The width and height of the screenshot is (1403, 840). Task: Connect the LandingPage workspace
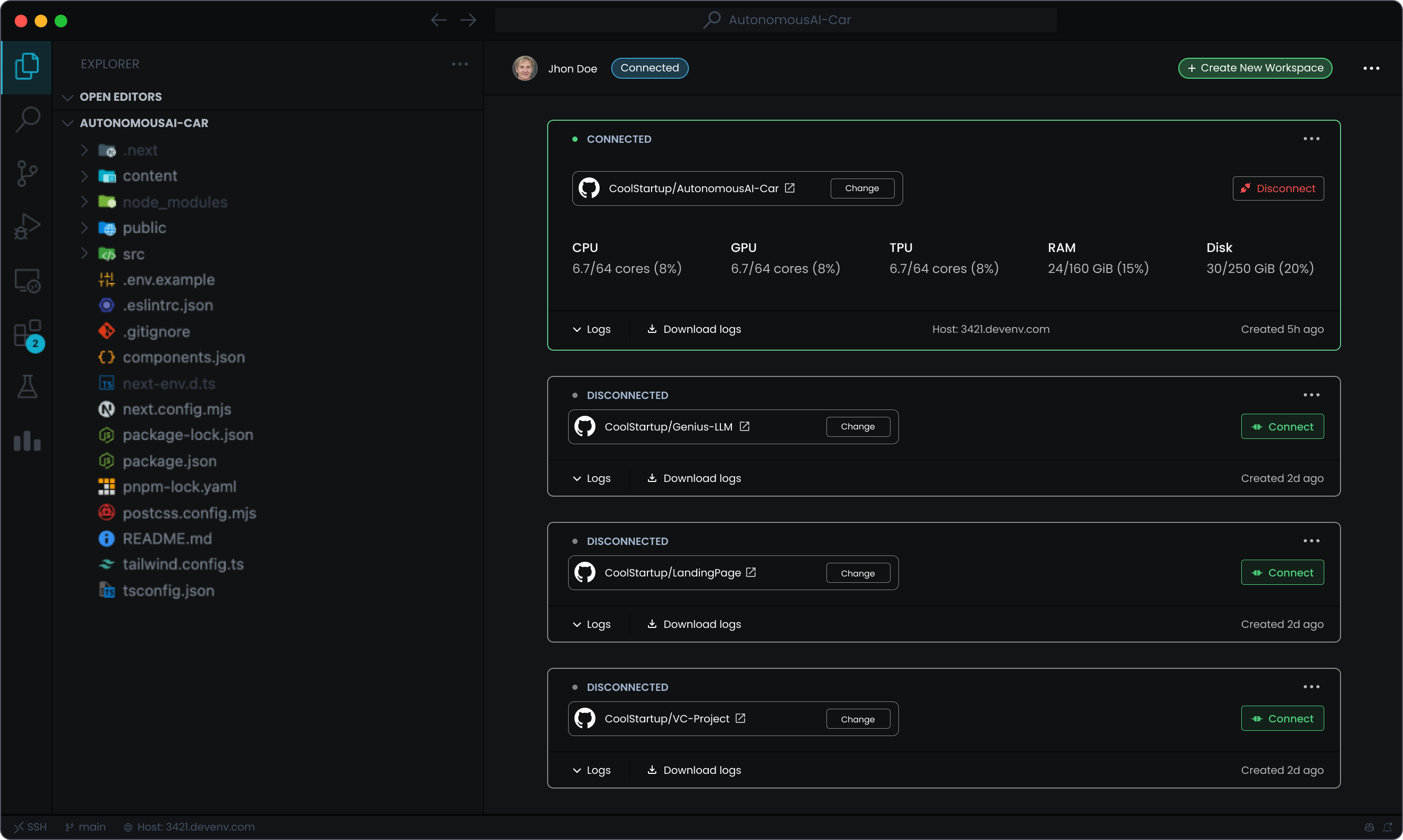[1282, 573]
